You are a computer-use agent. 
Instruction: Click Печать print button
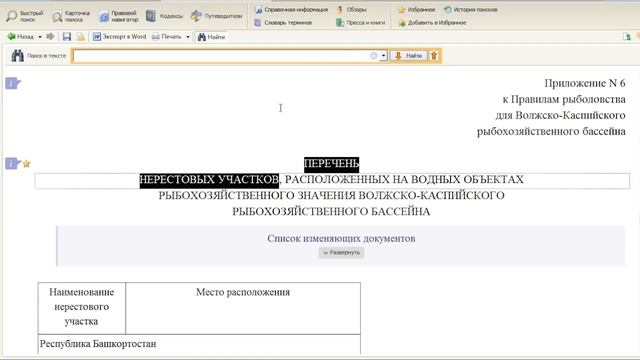click(167, 37)
